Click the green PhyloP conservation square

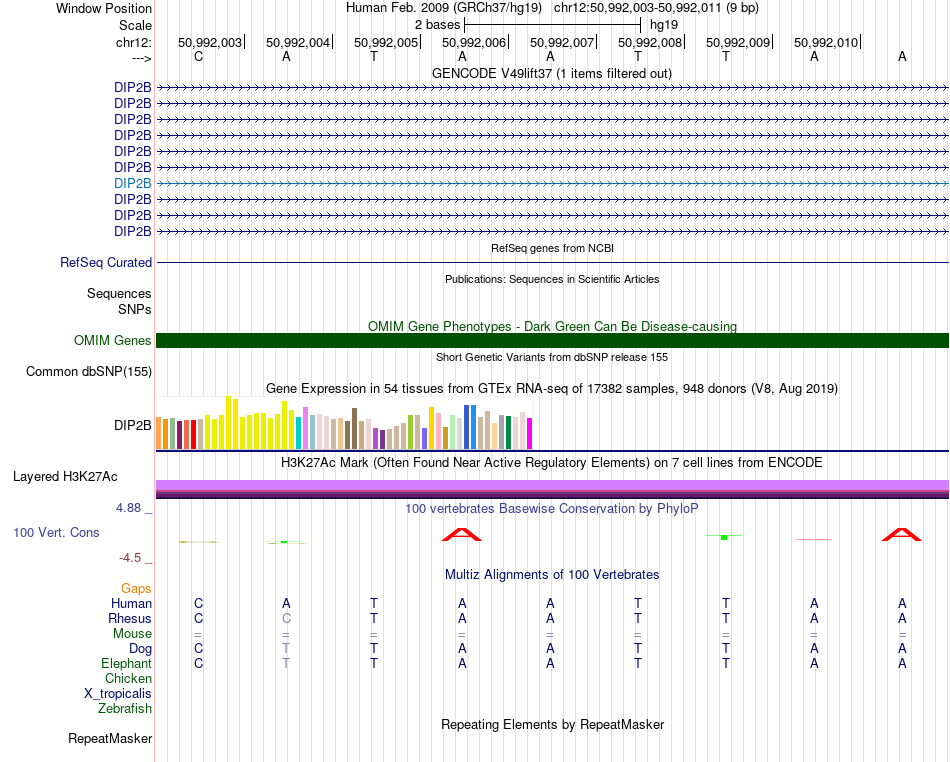pos(724,537)
